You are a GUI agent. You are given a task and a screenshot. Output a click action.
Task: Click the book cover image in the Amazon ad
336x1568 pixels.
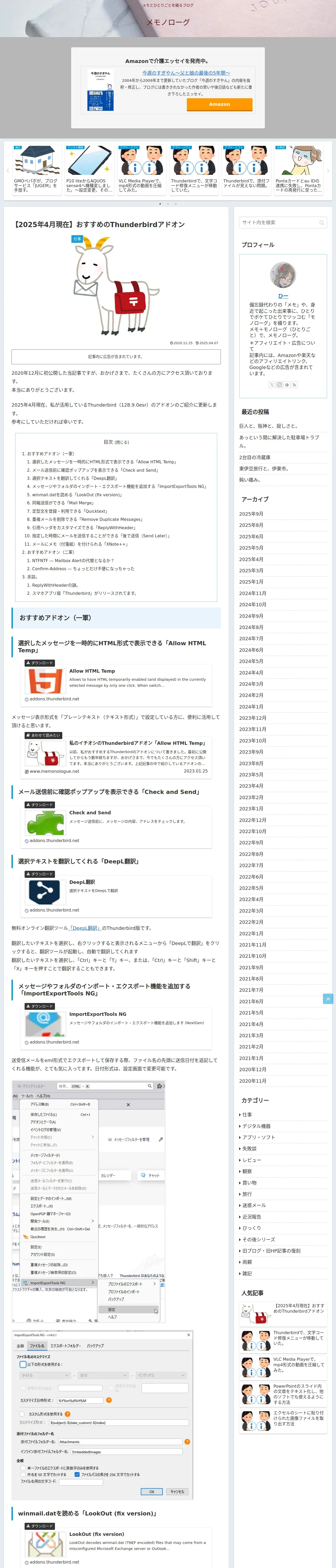tap(101, 90)
